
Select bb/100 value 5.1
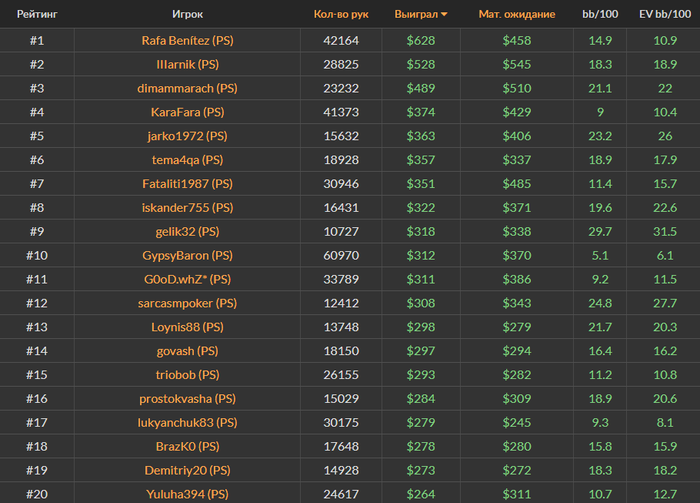600,255
